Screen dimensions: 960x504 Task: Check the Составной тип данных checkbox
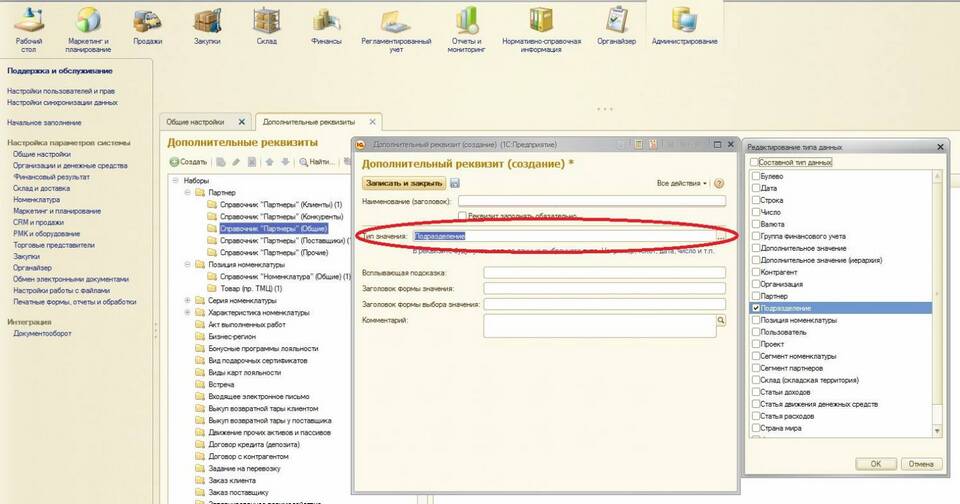(x=755, y=163)
